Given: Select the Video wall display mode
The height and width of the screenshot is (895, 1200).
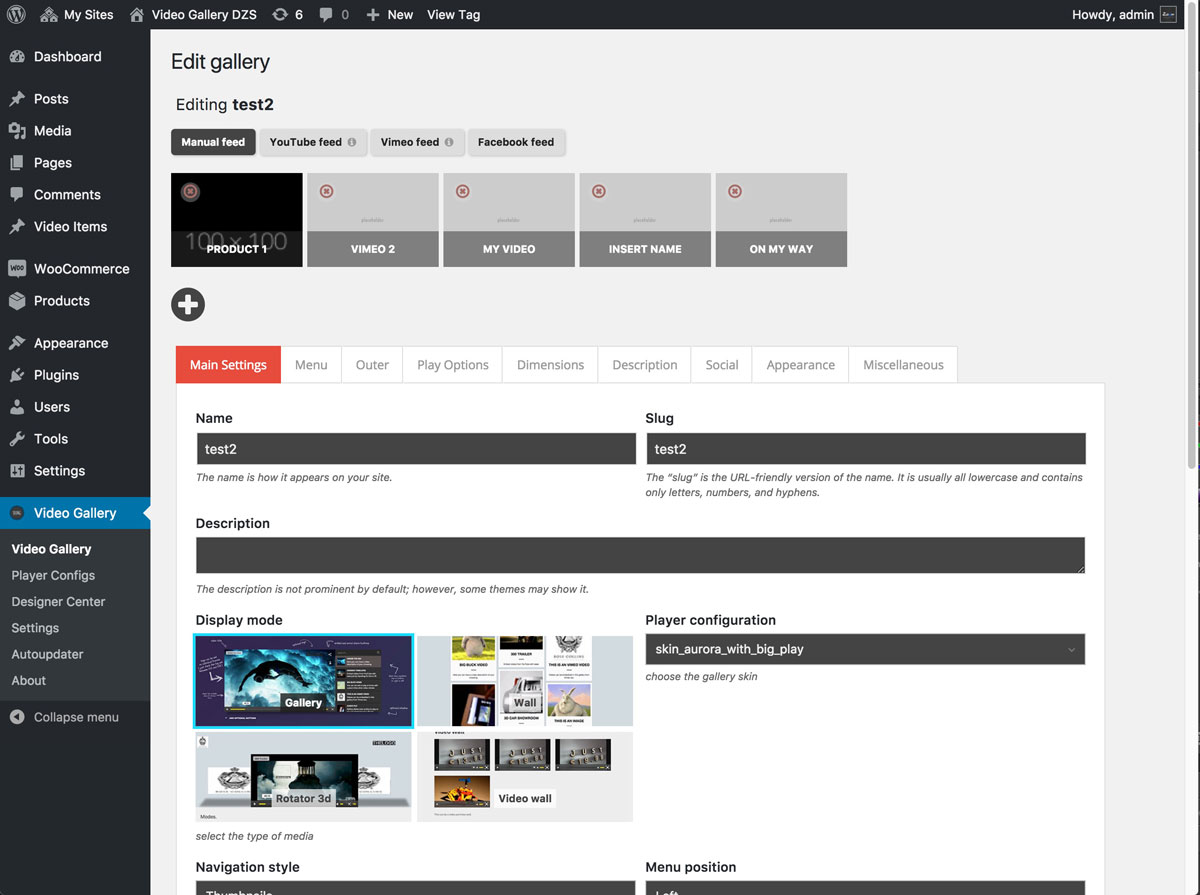Looking at the screenshot, I should [525, 776].
